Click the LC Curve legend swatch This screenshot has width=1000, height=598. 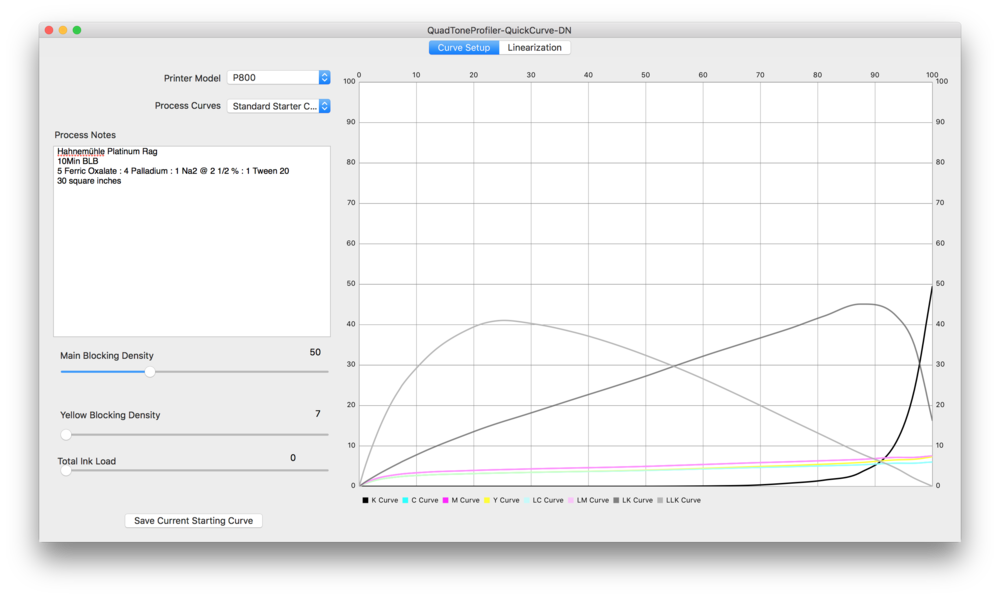(x=527, y=500)
